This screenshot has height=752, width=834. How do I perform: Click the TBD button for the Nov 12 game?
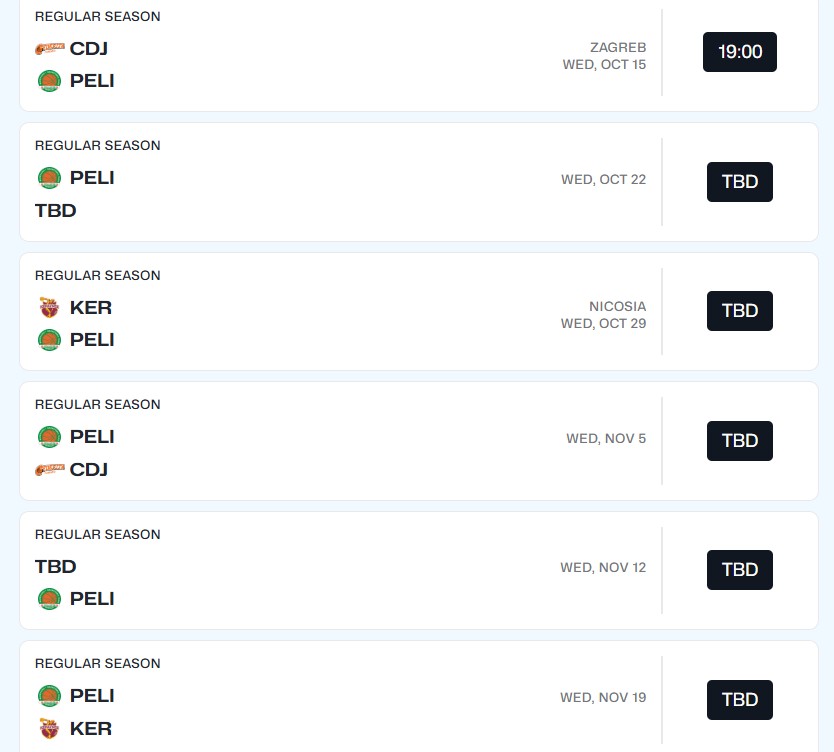(740, 570)
